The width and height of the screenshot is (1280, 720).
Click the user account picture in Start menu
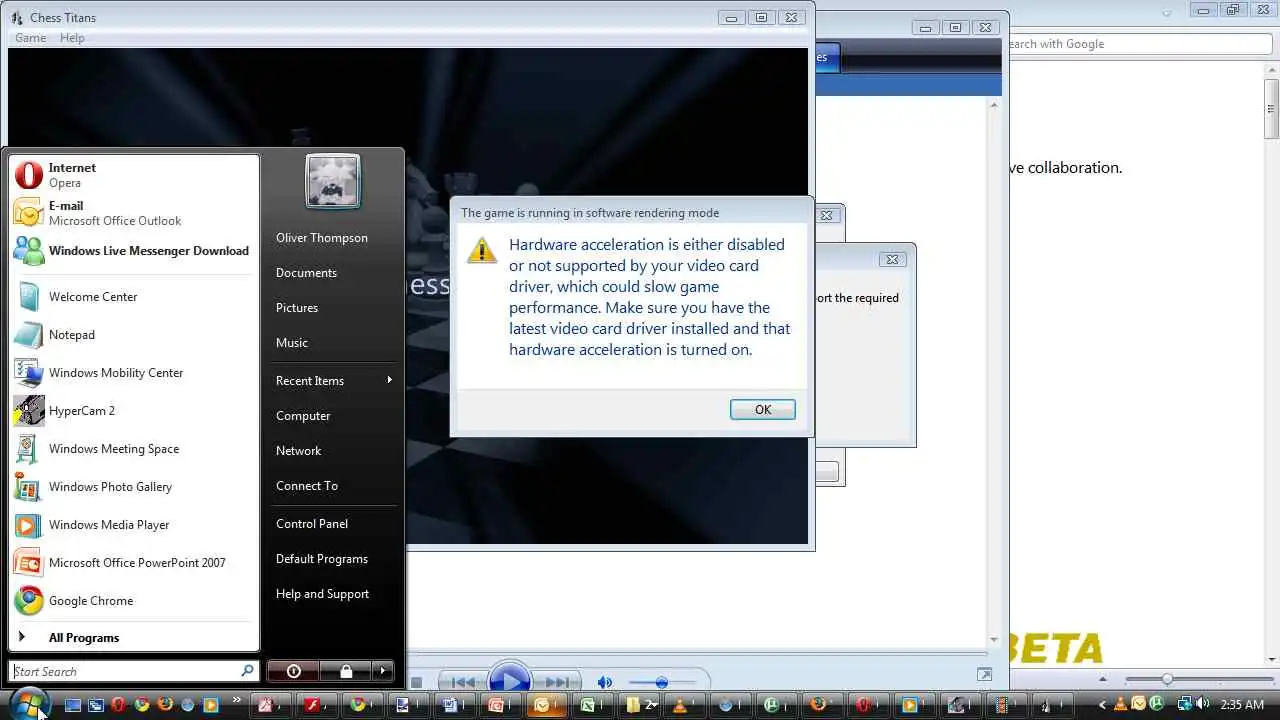point(333,182)
